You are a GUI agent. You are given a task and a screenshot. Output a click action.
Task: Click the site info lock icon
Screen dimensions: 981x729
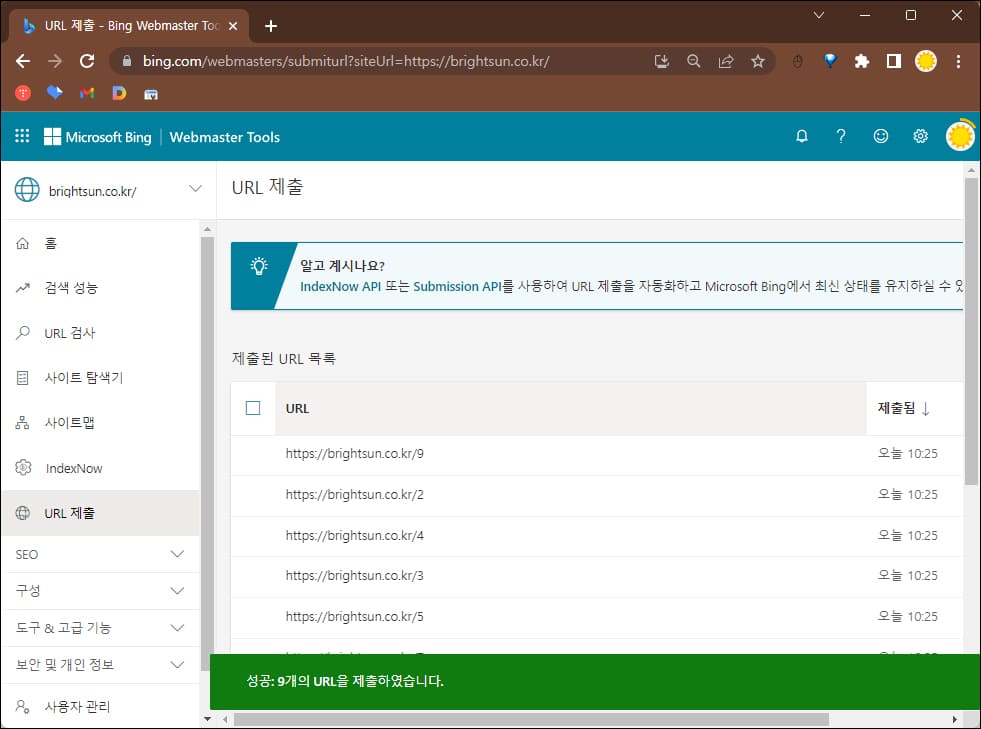(x=127, y=61)
